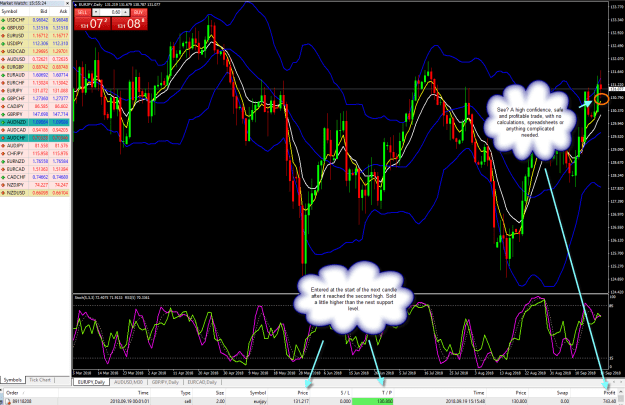Image resolution: width=625 pixels, height=405 pixels.
Task: Click the buy price tile showing 08
Action: click(130, 24)
